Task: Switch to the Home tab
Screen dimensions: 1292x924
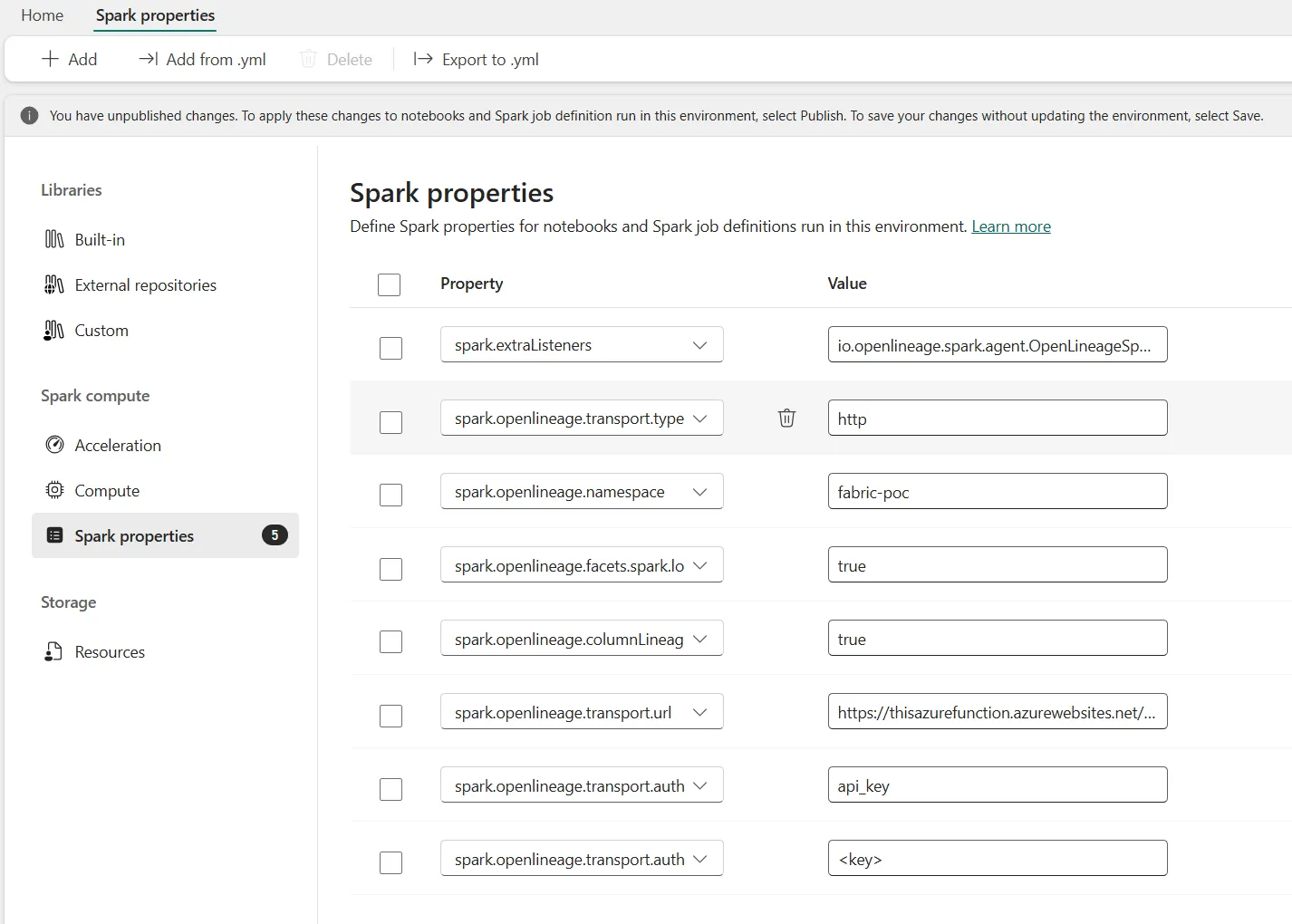Action: [43, 15]
